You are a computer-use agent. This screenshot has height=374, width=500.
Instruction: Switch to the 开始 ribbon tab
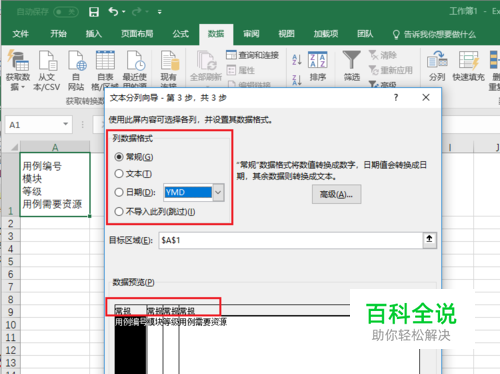click(x=58, y=34)
